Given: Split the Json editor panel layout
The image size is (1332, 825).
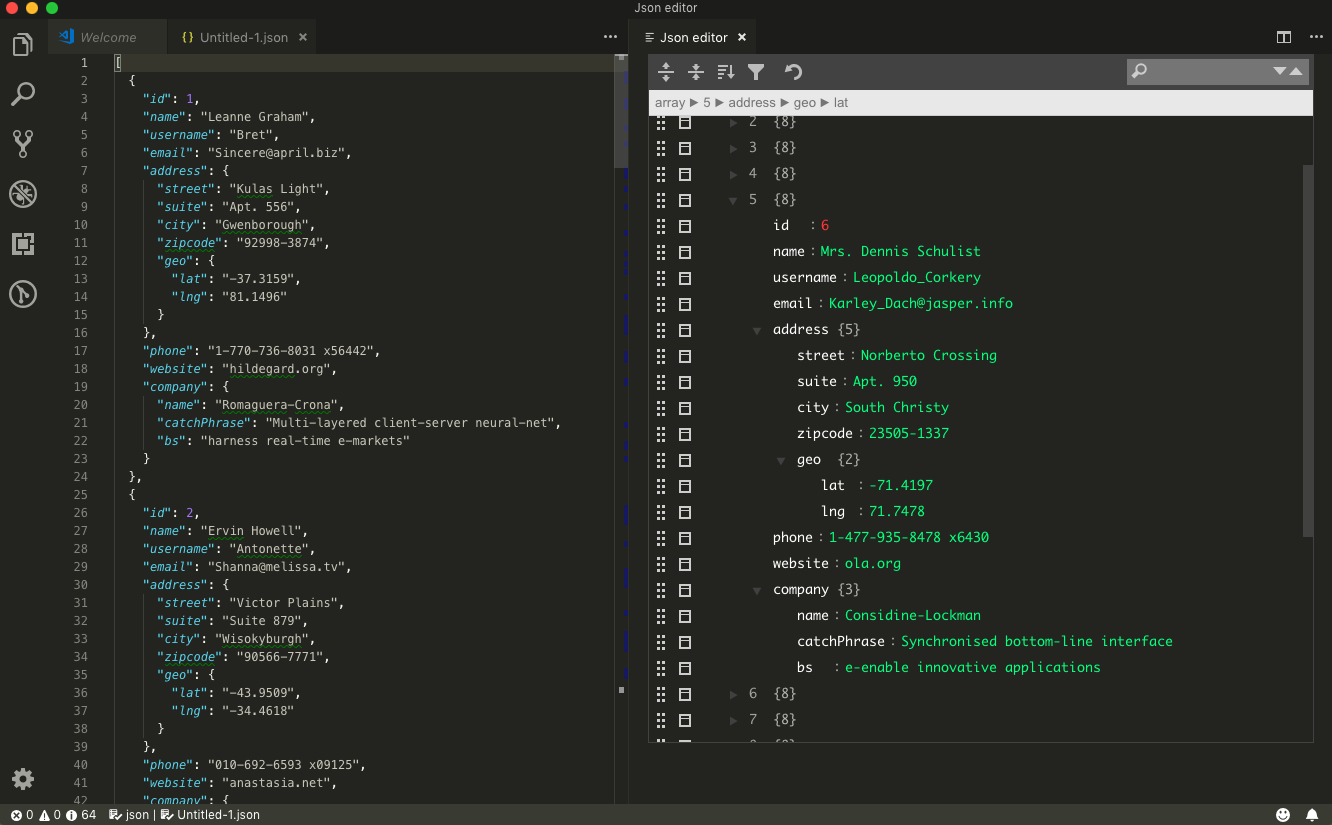Looking at the screenshot, I should tap(1284, 37).
